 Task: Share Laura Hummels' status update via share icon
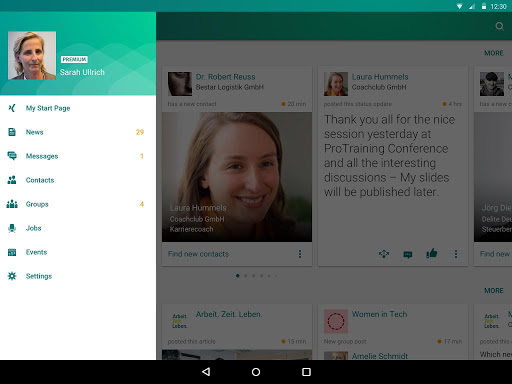[384, 254]
